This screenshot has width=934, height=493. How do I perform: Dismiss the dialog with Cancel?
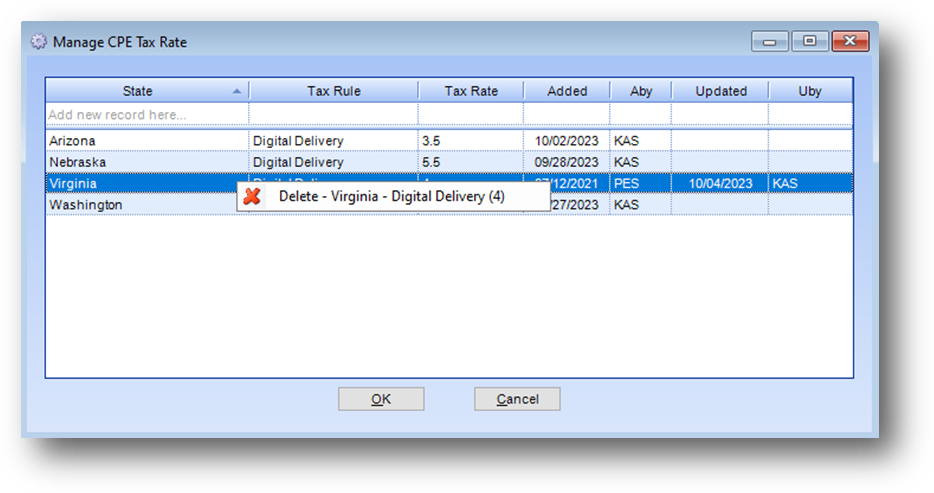(517, 399)
